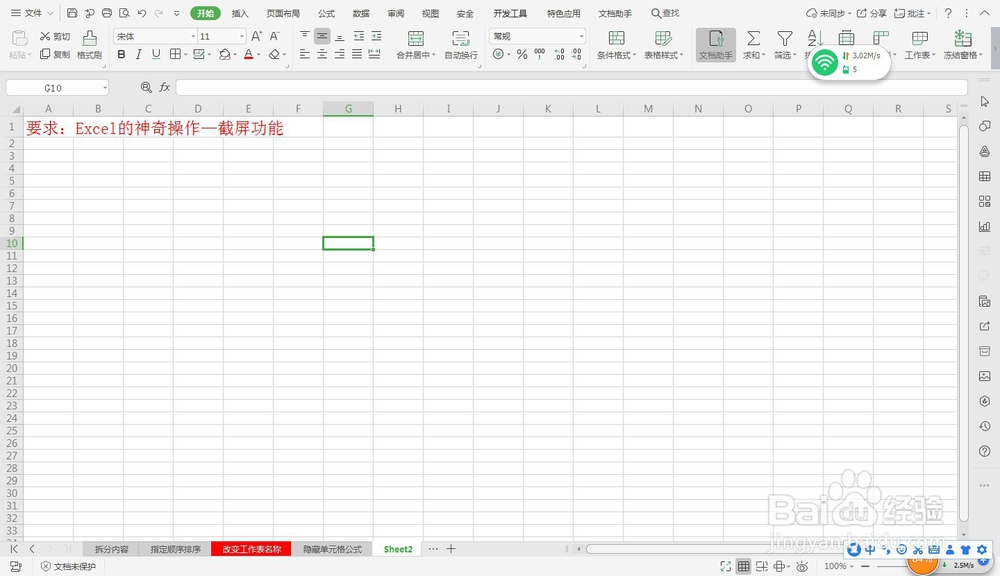Expand the font color dropdown arrow
1000x576 pixels.
(258, 55)
